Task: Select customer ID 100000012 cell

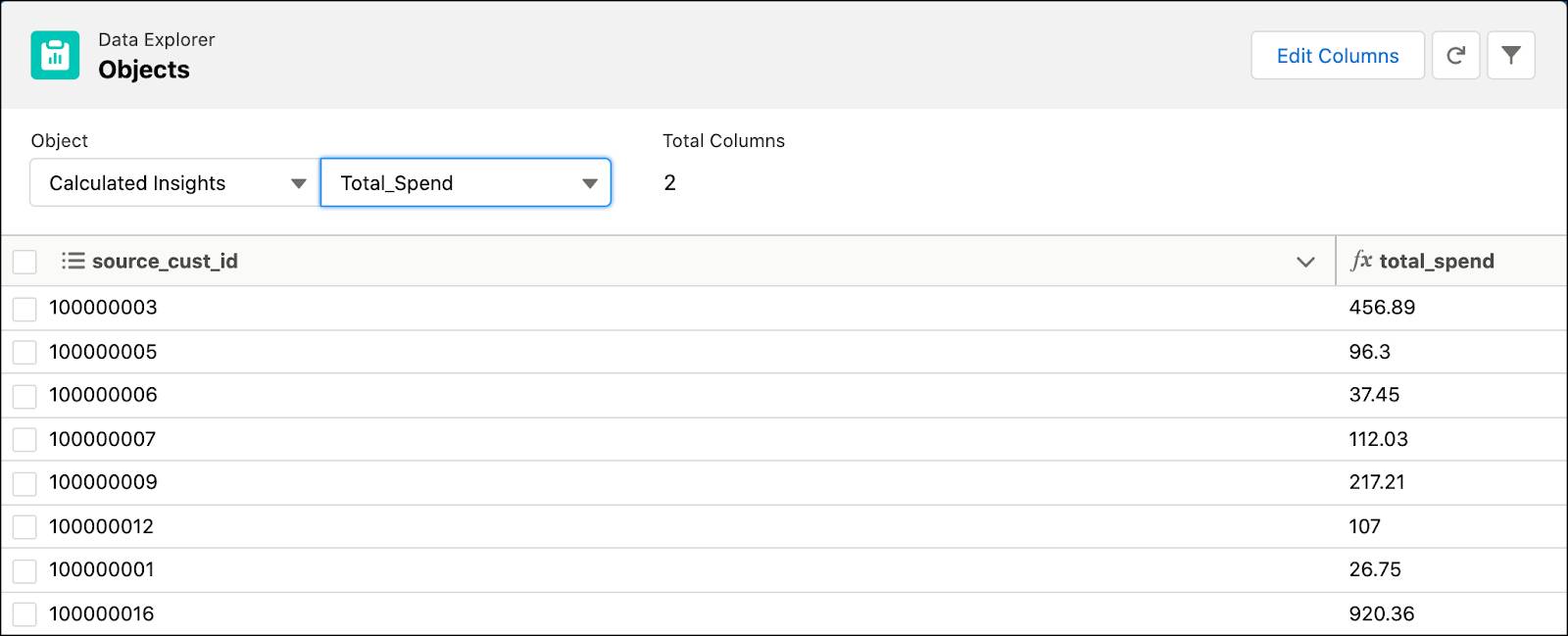Action: [102, 526]
